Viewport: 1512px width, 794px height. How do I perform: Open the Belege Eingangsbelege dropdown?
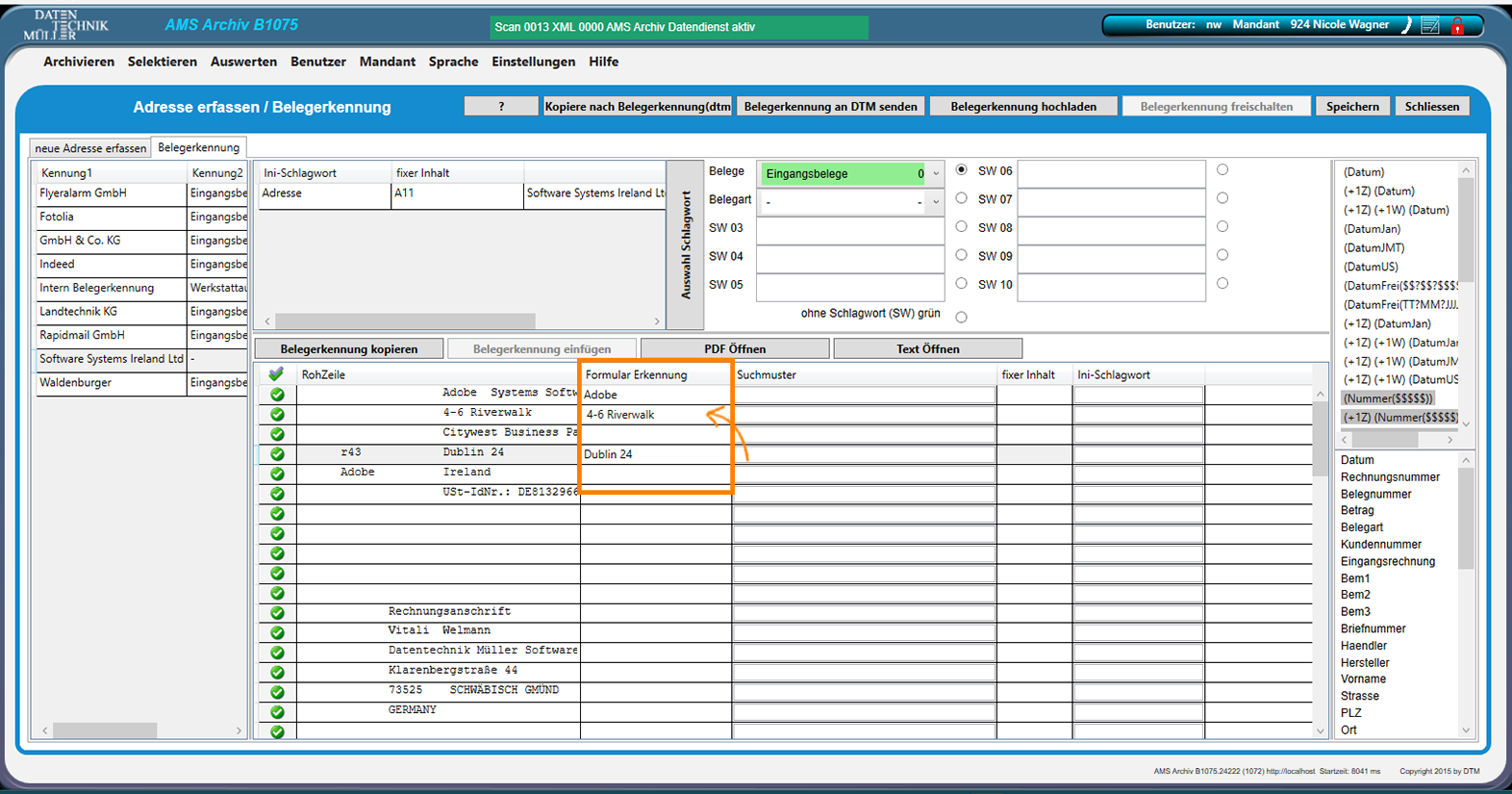pyautogui.click(x=936, y=174)
